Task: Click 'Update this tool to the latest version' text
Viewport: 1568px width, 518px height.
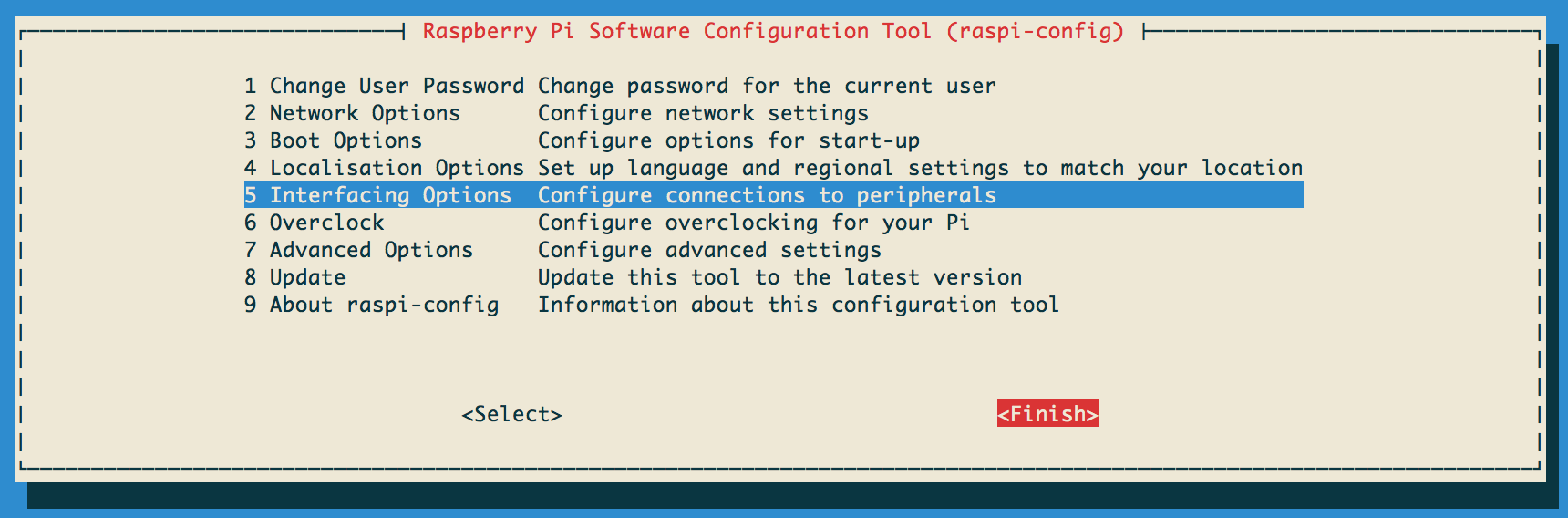Action: tap(779, 277)
